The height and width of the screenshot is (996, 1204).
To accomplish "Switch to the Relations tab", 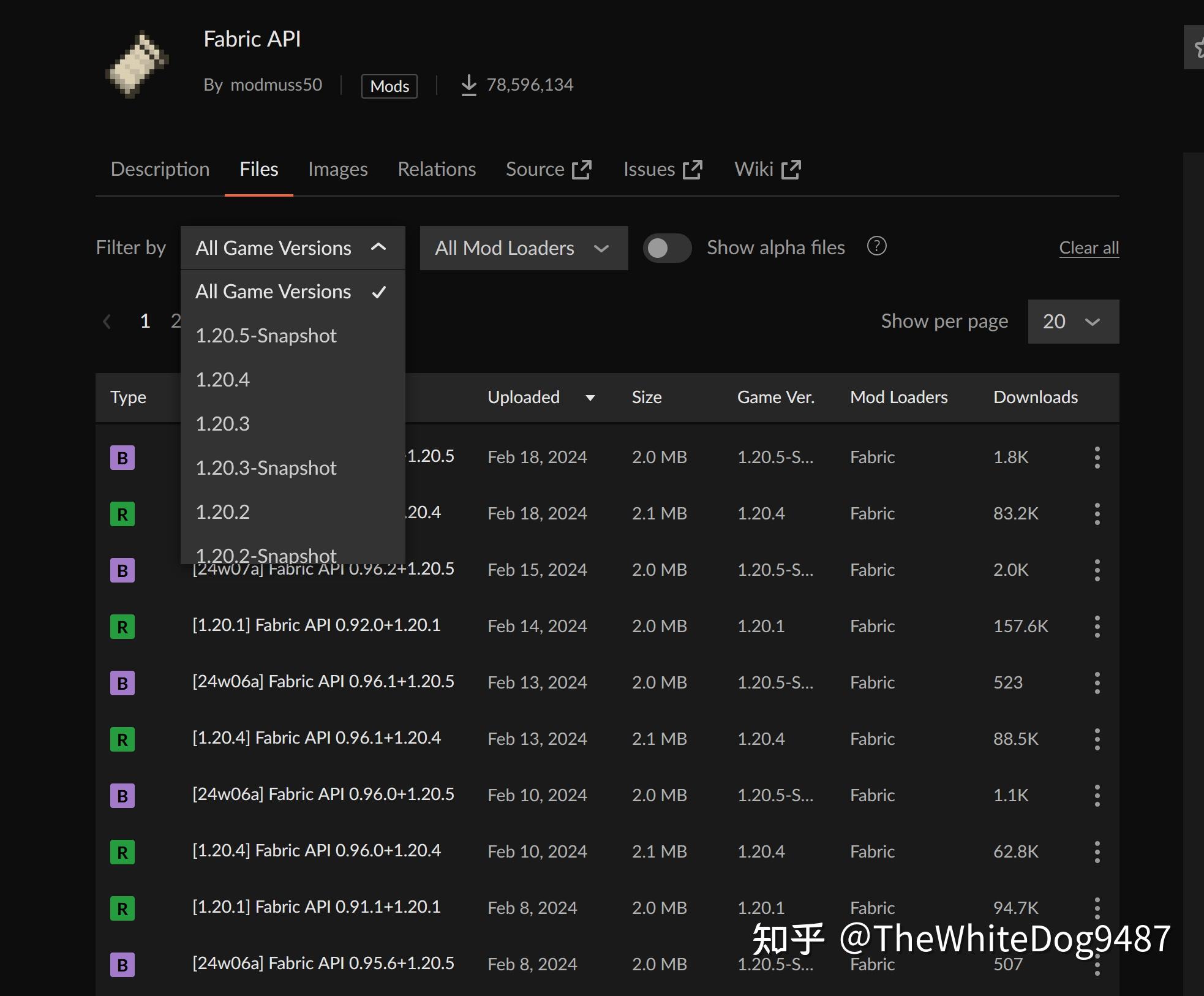I will [x=436, y=169].
